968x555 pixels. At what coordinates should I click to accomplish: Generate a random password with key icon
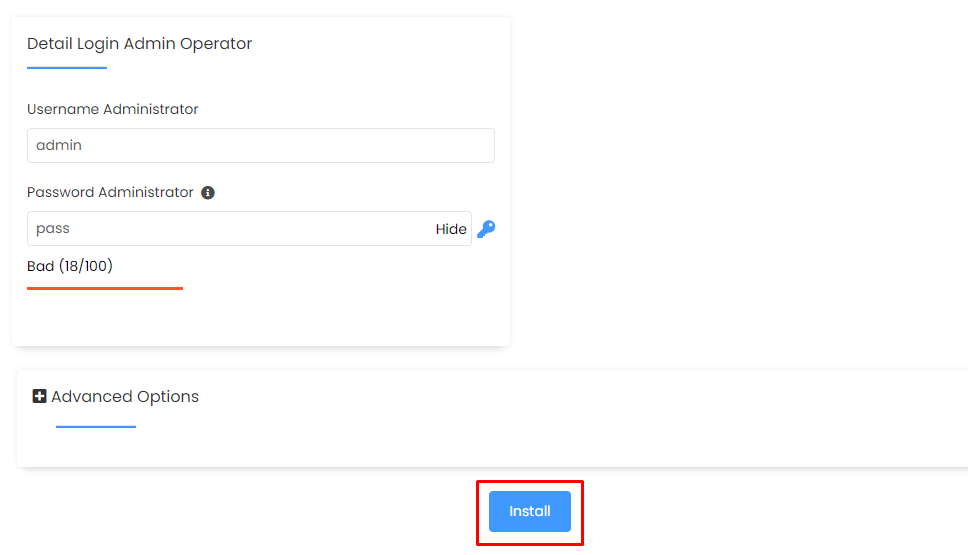pos(486,229)
